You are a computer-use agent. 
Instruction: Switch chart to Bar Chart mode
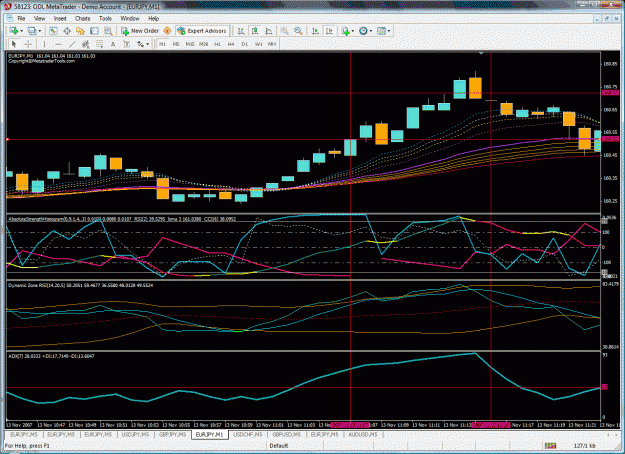coord(241,31)
